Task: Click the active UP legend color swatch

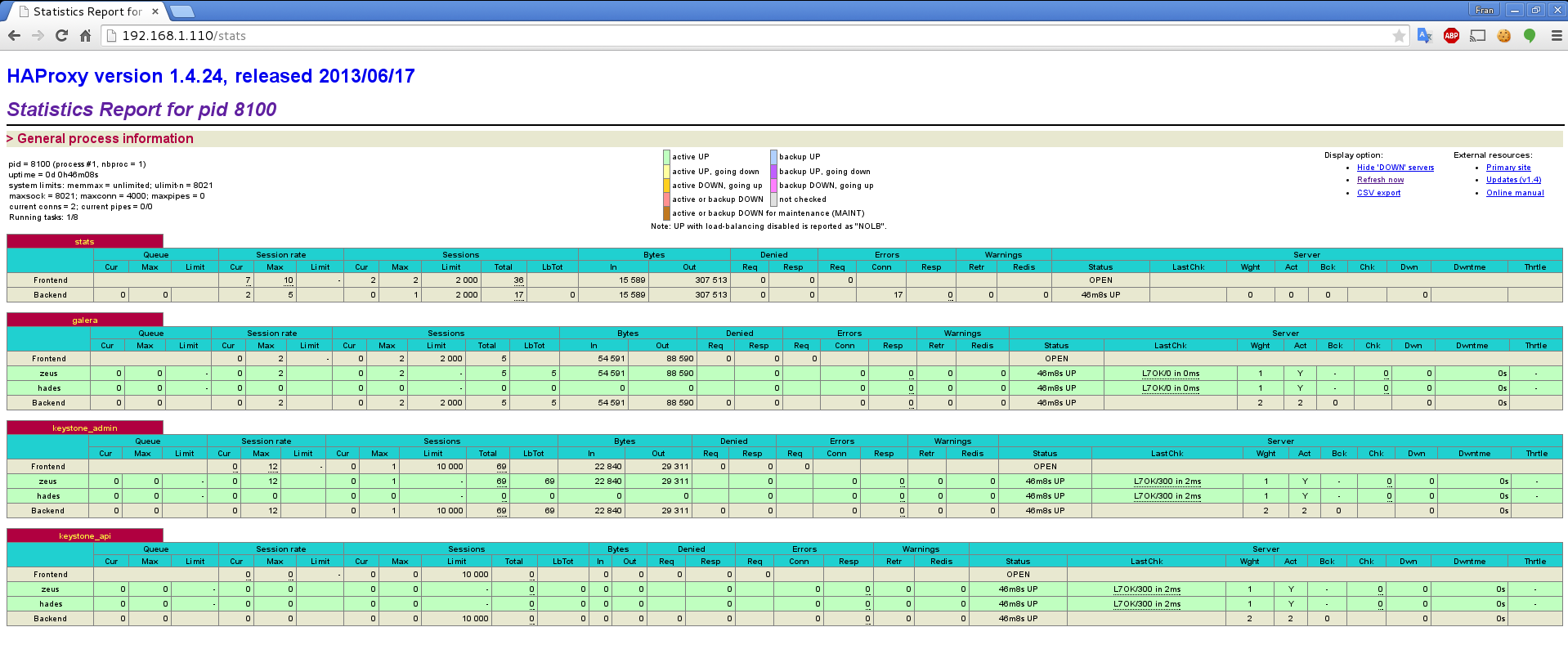Action: (x=666, y=157)
